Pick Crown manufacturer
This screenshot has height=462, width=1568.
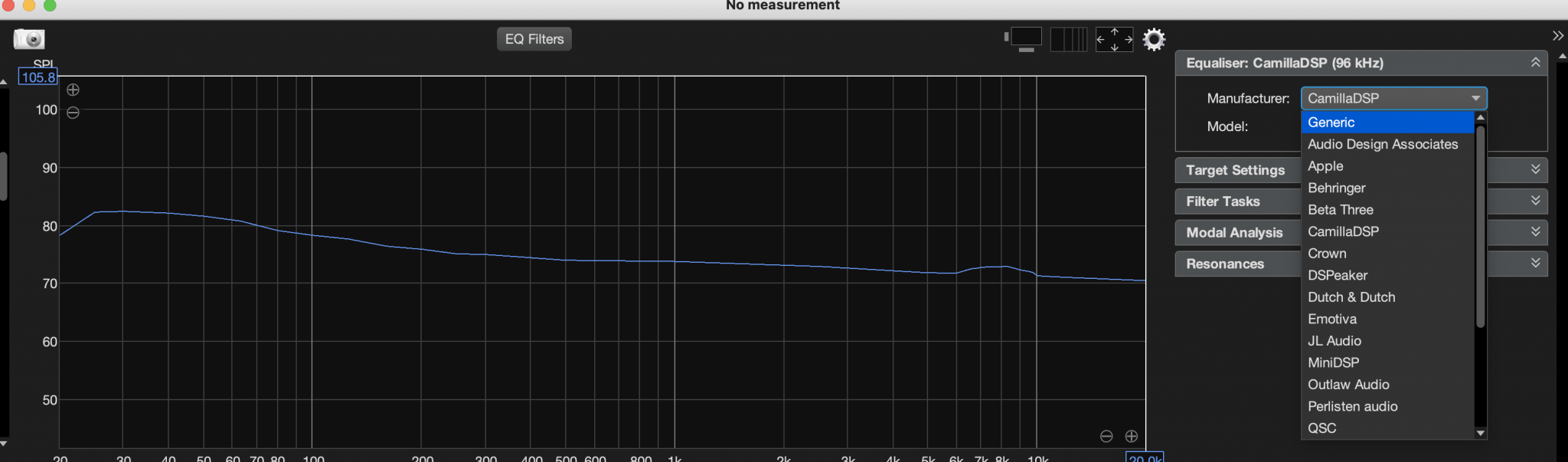tap(1387, 254)
